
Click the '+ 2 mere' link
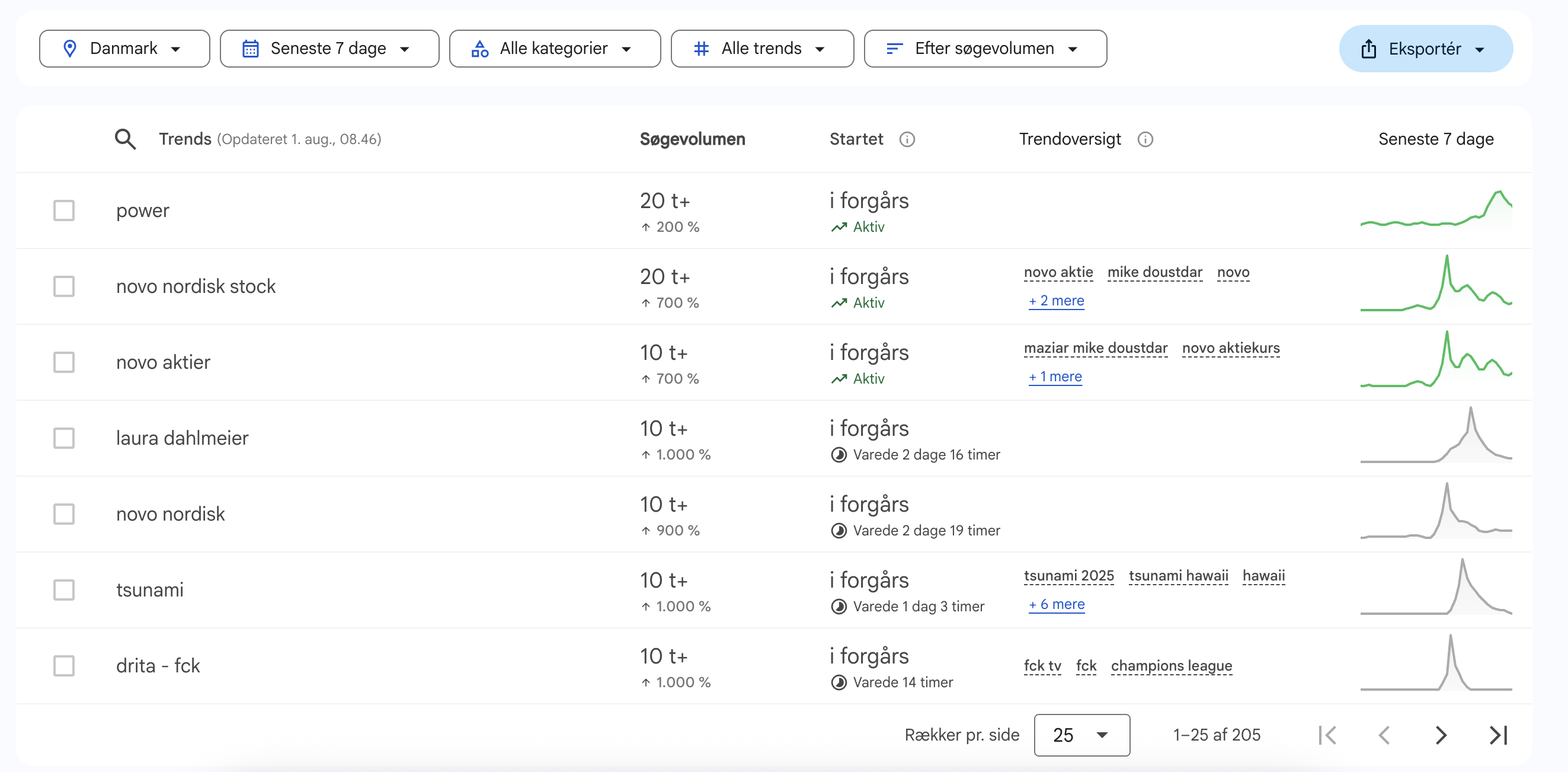(x=1056, y=301)
